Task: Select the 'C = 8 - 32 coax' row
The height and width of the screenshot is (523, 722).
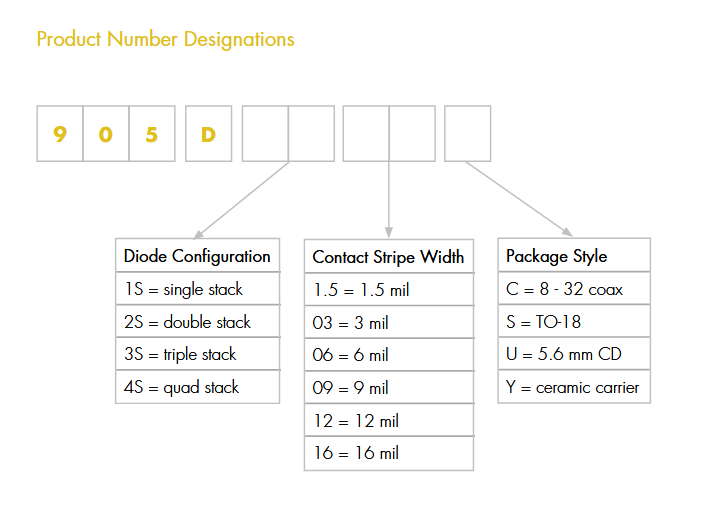Action: [x=574, y=290]
